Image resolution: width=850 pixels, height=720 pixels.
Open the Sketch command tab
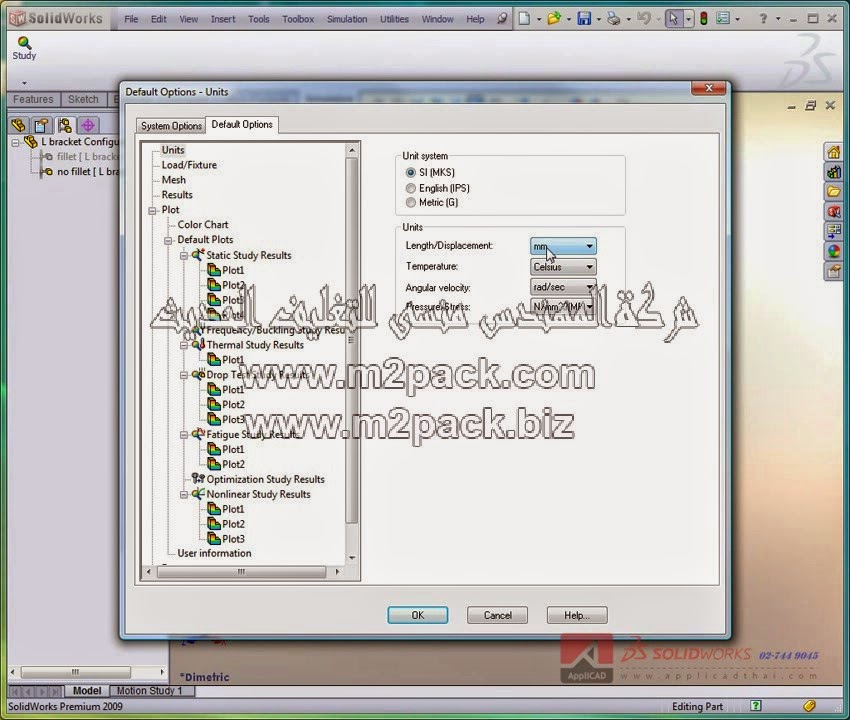(x=83, y=99)
